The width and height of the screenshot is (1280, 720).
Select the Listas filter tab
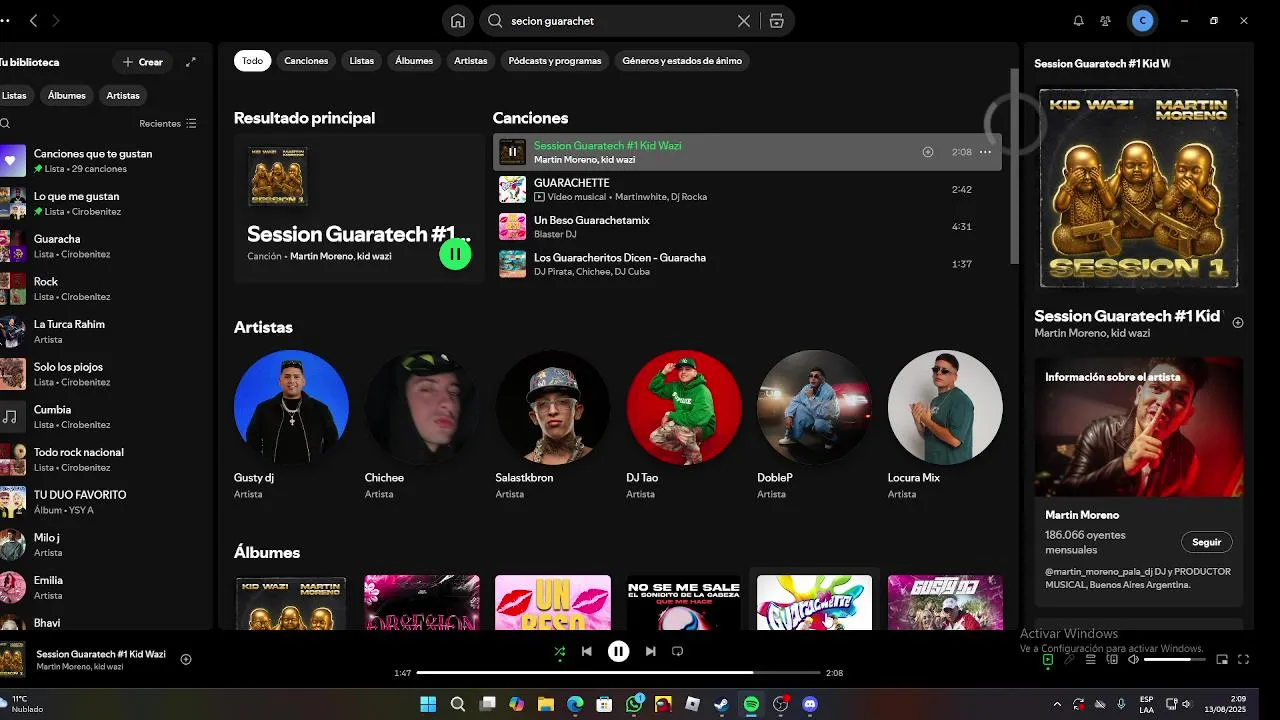[362, 61]
